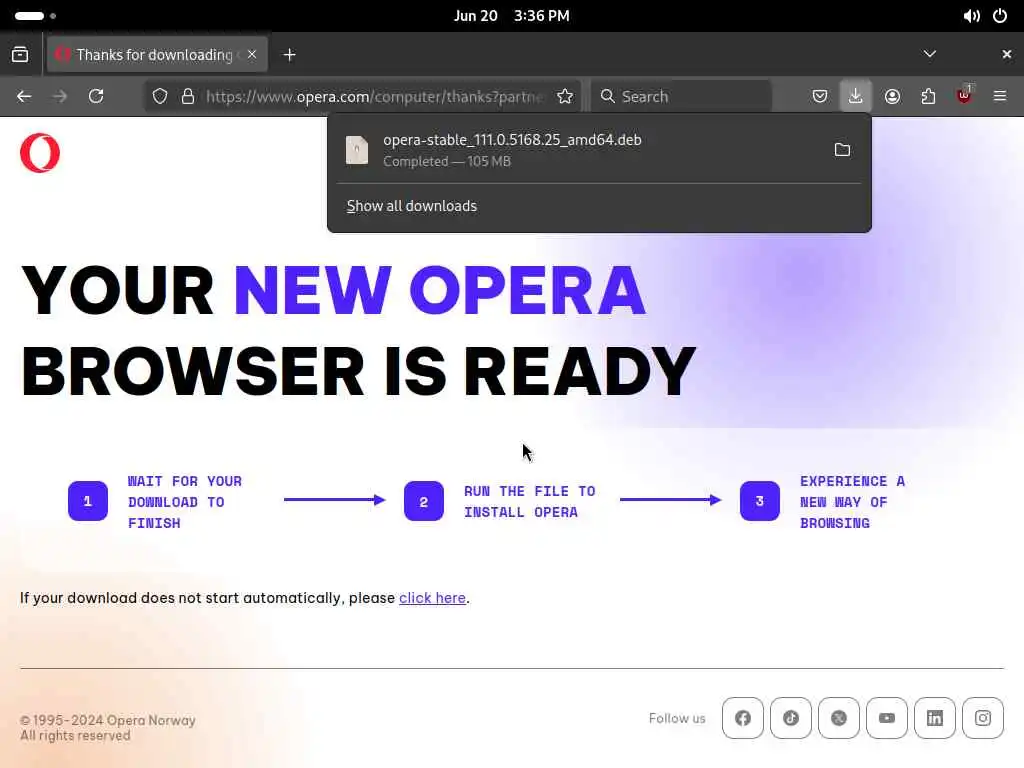Bookmark this page with the star
Screen dimensions: 1024x768
point(565,97)
